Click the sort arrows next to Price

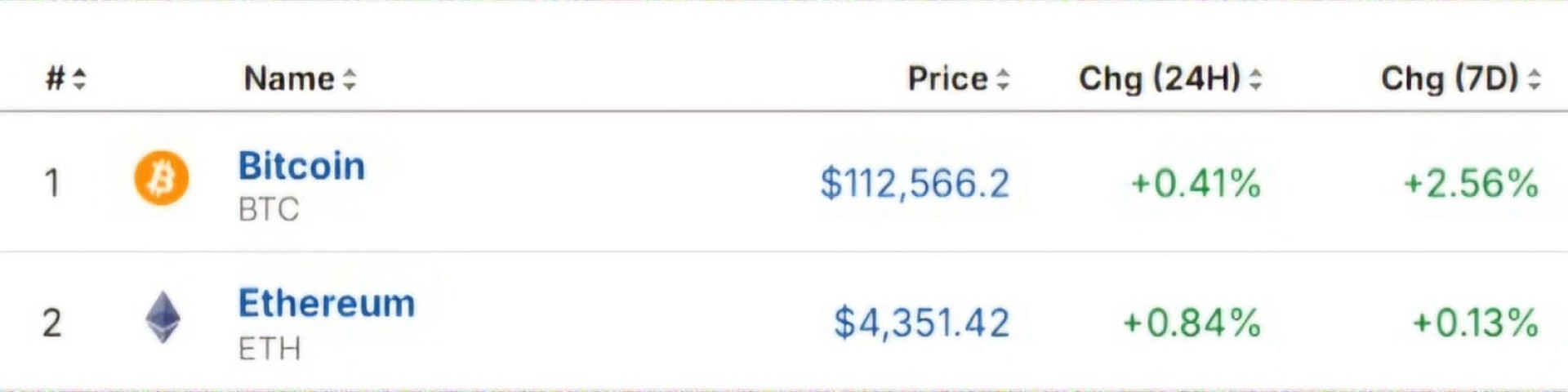[x=1003, y=79]
